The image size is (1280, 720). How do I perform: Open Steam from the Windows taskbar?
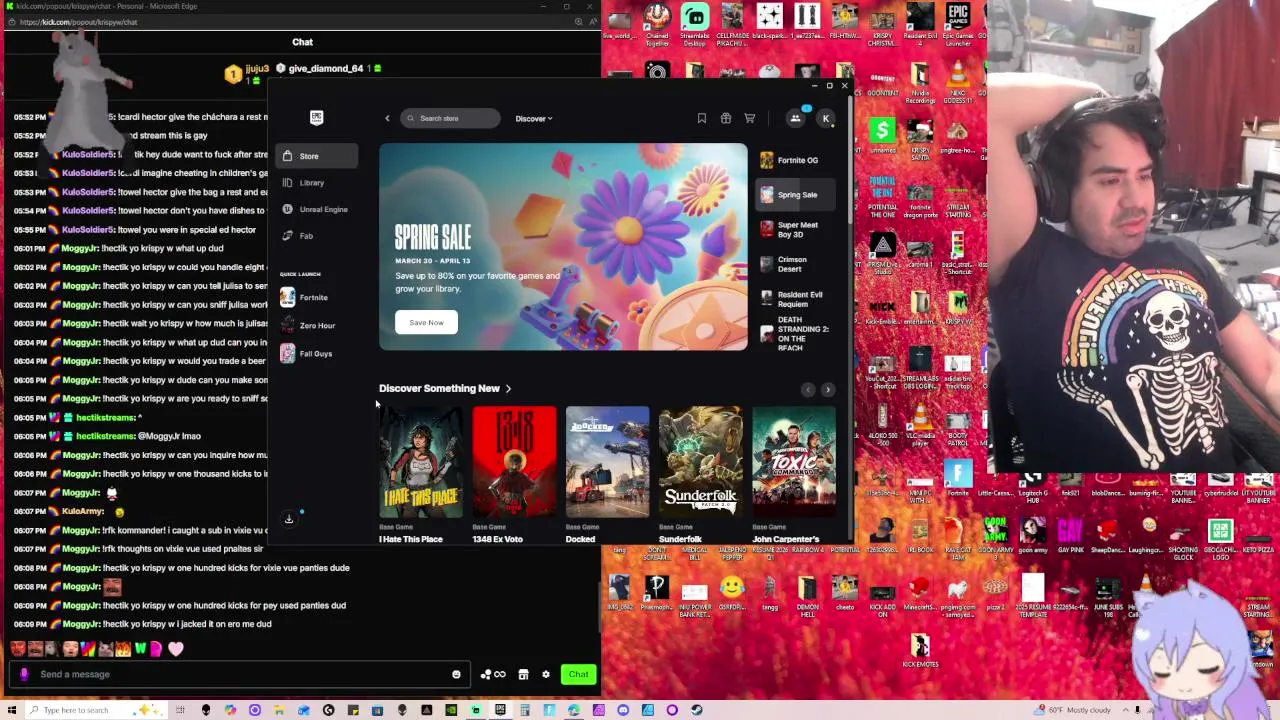[x=696, y=710]
